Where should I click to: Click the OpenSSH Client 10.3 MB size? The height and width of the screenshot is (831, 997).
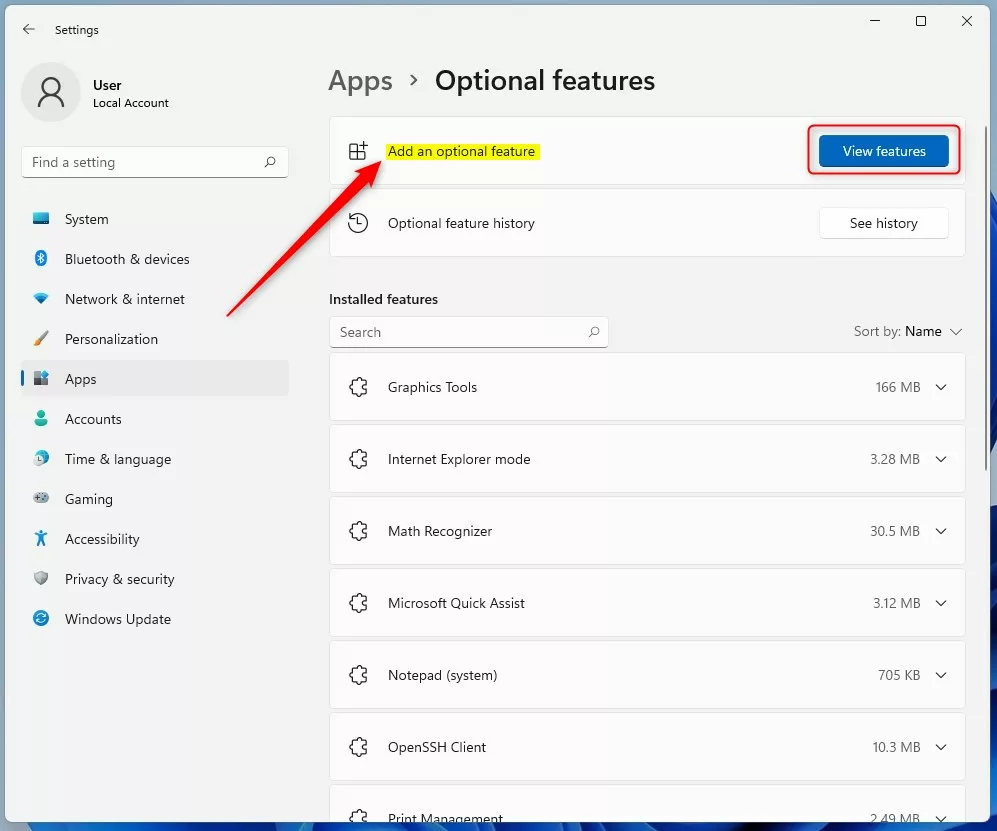(x=896, y=747)
